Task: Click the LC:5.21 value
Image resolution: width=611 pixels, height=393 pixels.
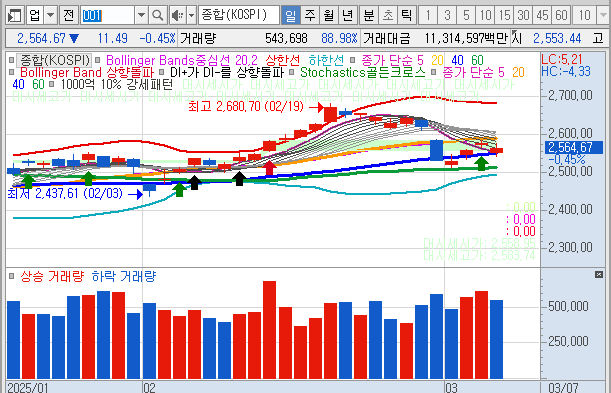Action: 562,59
